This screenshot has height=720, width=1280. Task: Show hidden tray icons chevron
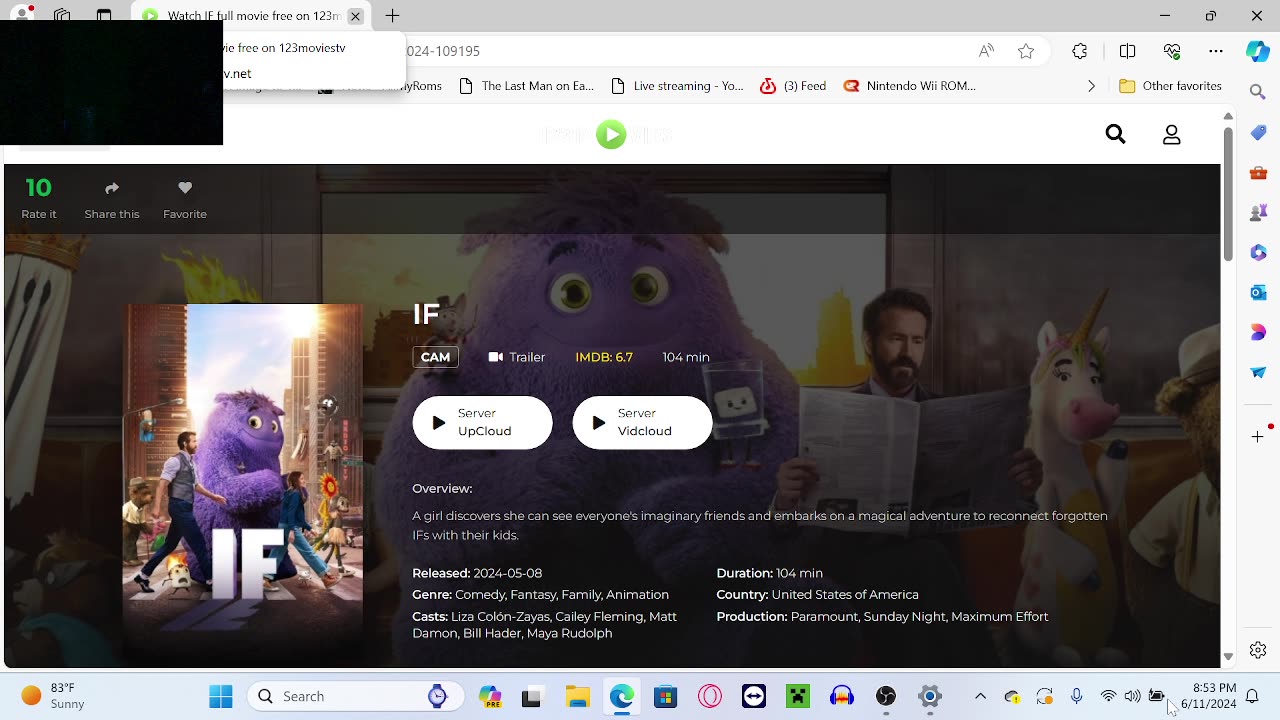[980, 696]
